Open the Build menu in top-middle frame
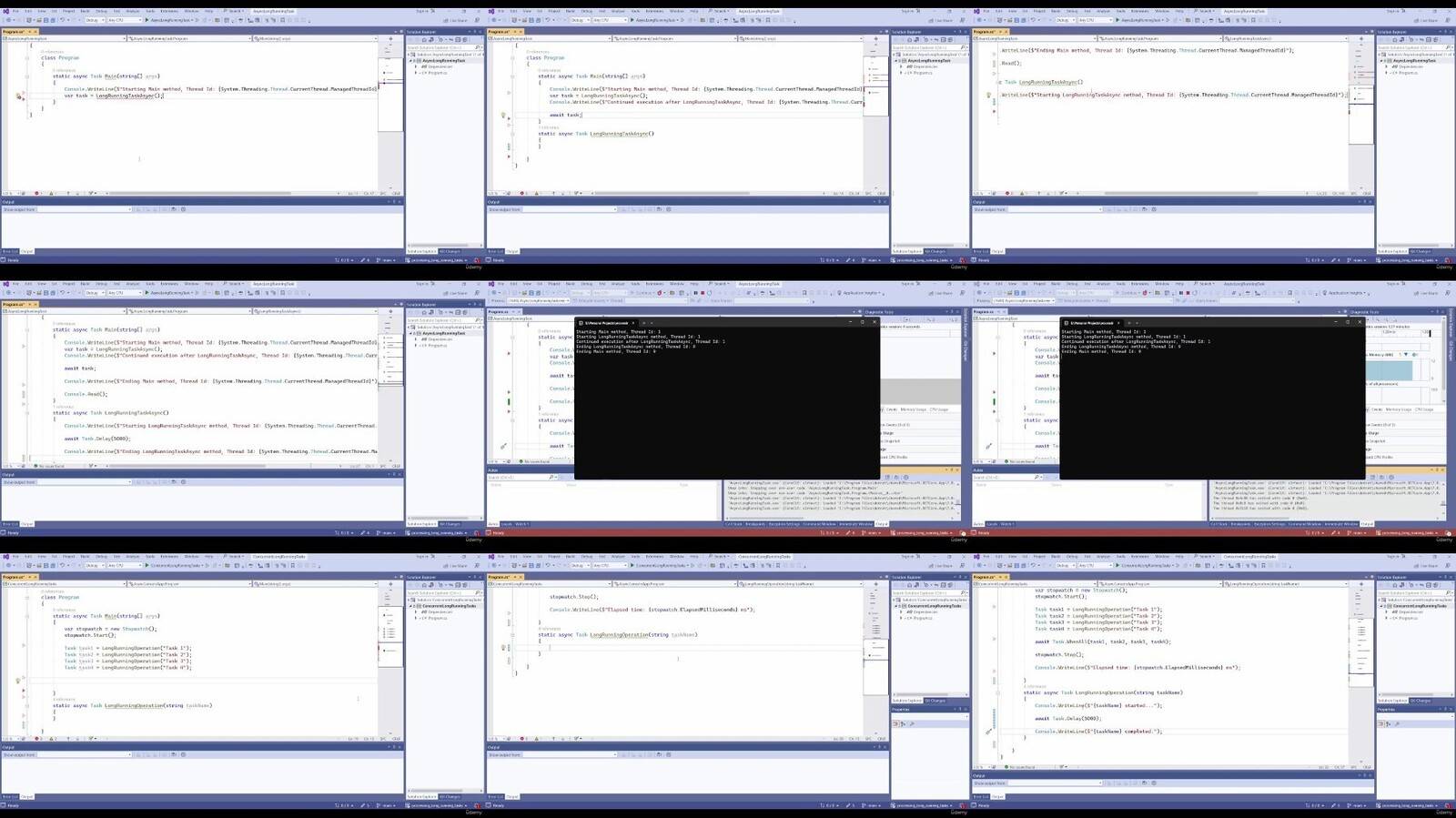Viewport: 1456px width, 818px height. click(x=571, y=11)
